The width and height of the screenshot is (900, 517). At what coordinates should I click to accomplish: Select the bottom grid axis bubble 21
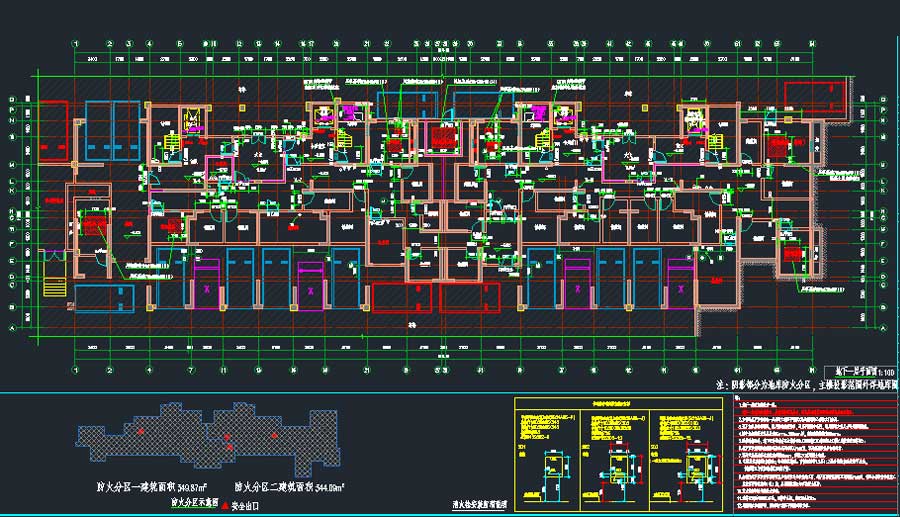point(366,371)
